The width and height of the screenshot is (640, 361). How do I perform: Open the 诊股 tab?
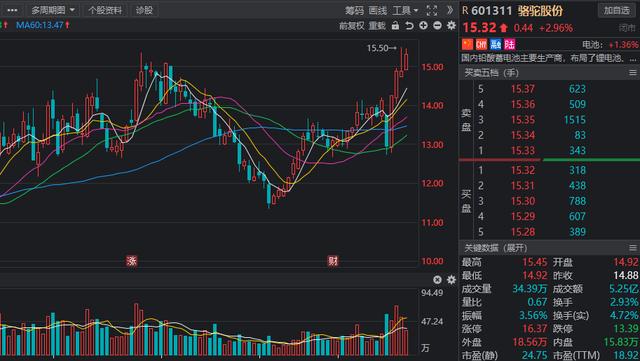click(x=144, y=10)
